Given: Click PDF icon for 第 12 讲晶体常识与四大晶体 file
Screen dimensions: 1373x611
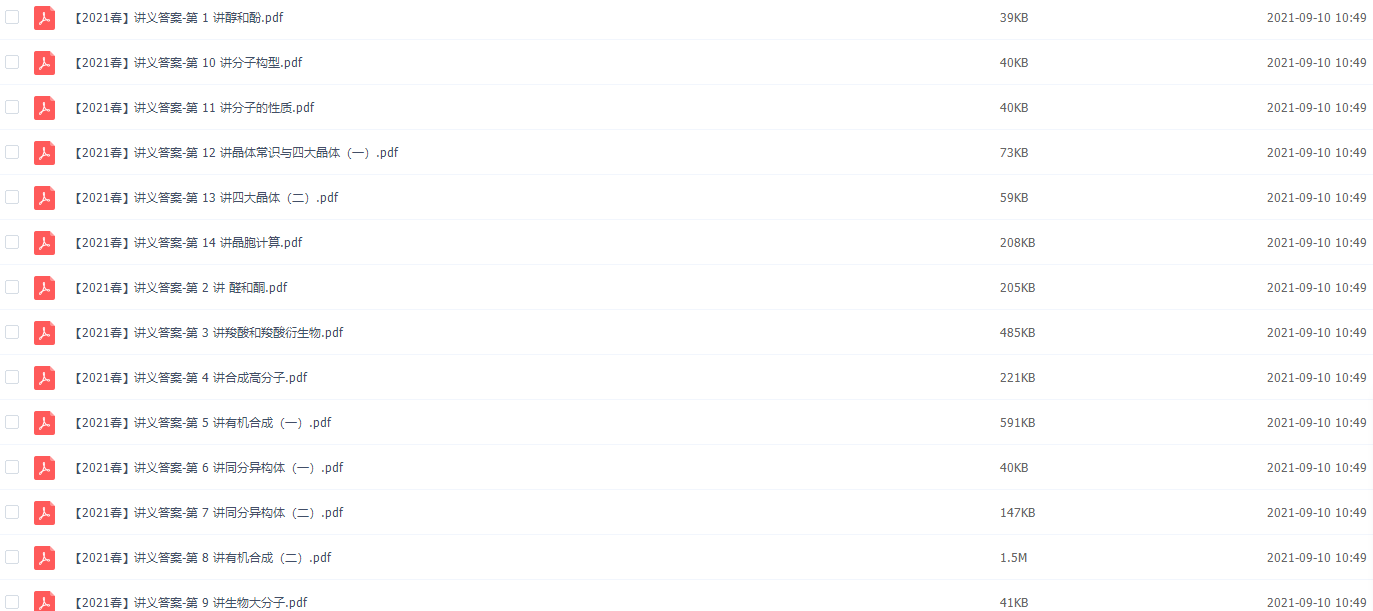Looking at the screenshot, I should tap(44, 153).
